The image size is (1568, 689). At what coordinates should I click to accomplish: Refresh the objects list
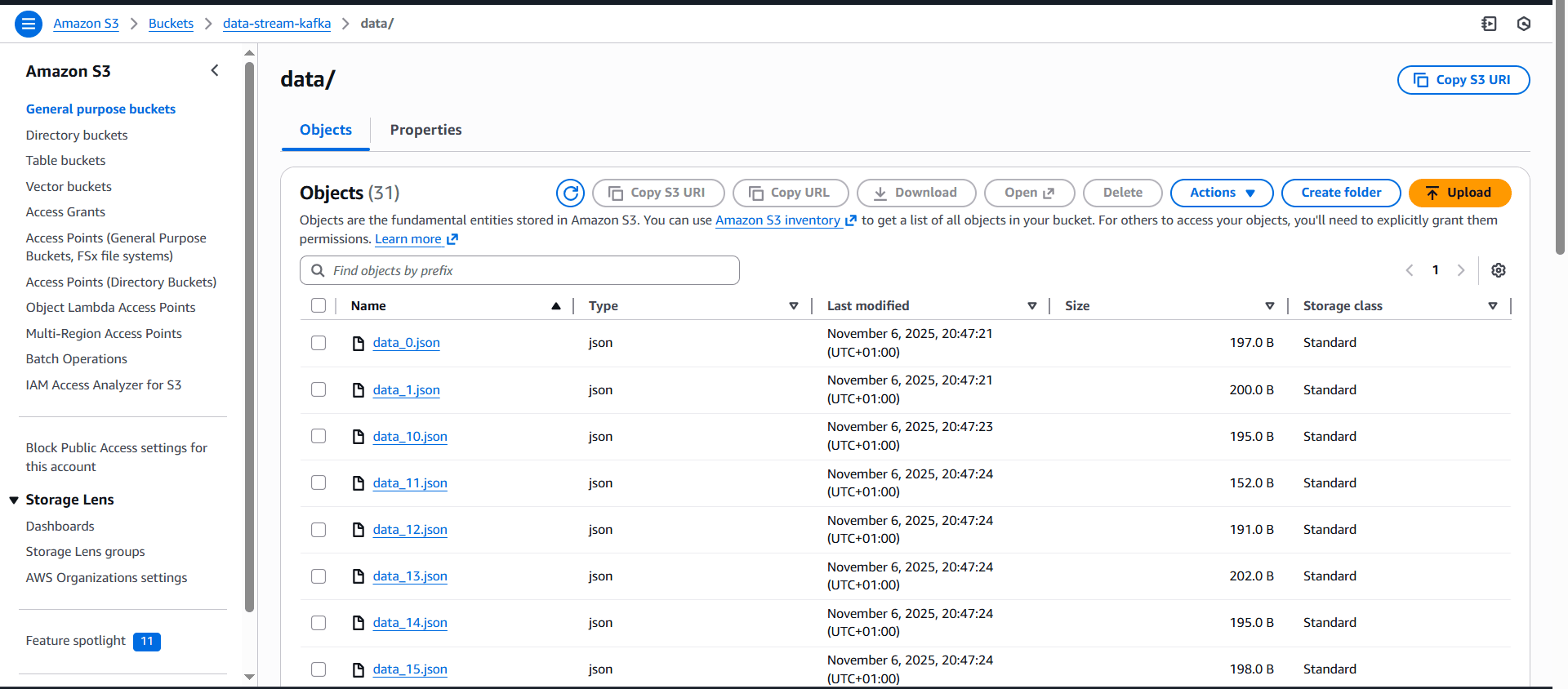570,193
